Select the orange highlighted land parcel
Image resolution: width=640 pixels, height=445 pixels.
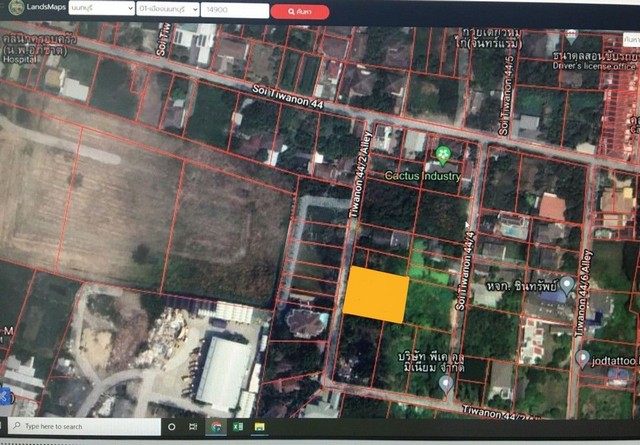(377, 295)
